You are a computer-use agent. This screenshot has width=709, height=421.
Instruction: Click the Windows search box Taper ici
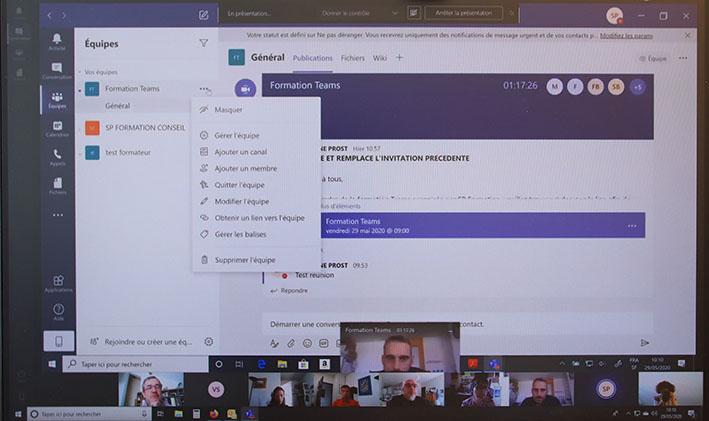[136, 364]
